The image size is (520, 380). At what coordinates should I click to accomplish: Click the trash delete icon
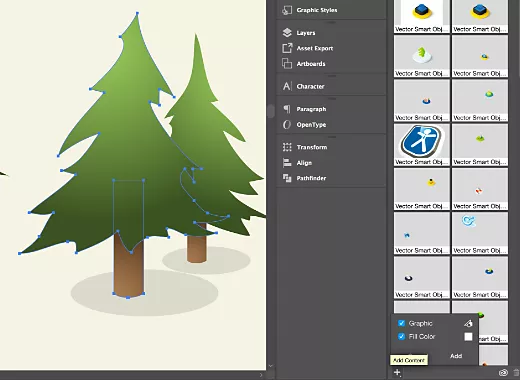[x=516, y=373]
